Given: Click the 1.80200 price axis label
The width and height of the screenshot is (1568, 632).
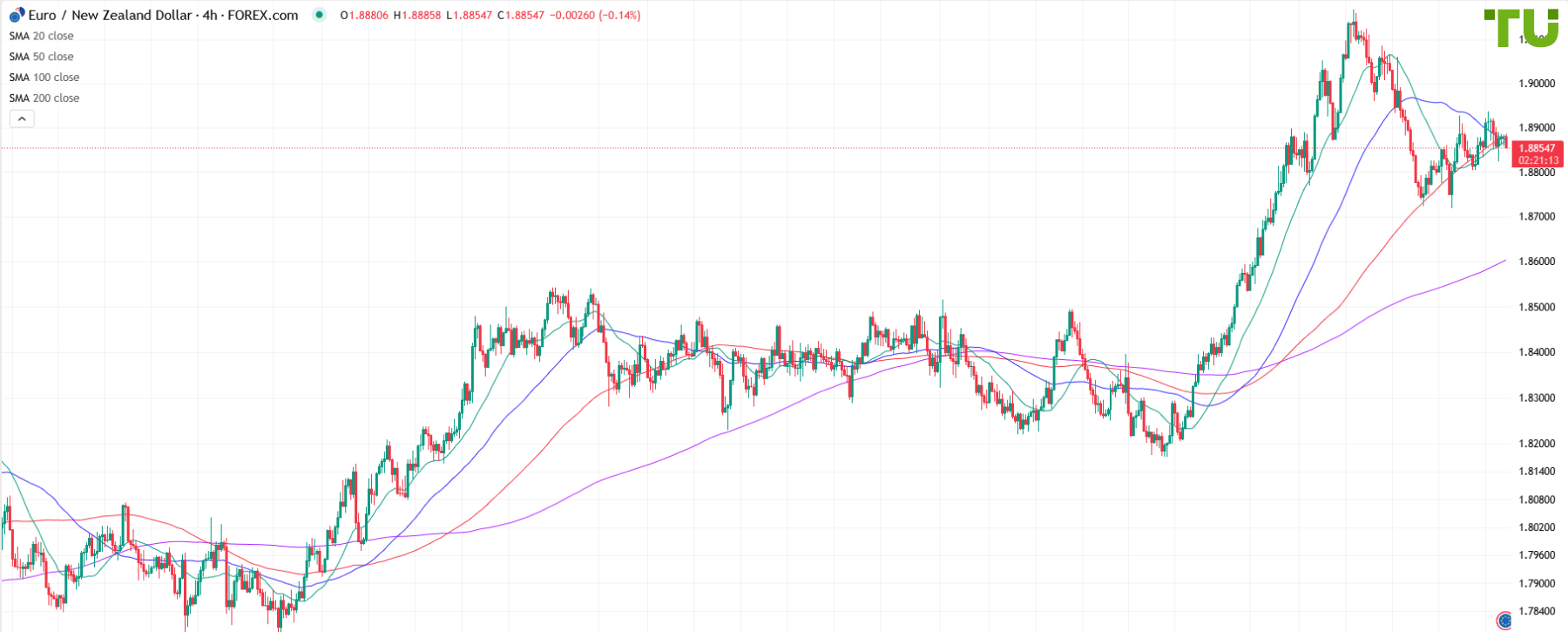Looking at the screenshot, I should click(x=1537, y=527).
